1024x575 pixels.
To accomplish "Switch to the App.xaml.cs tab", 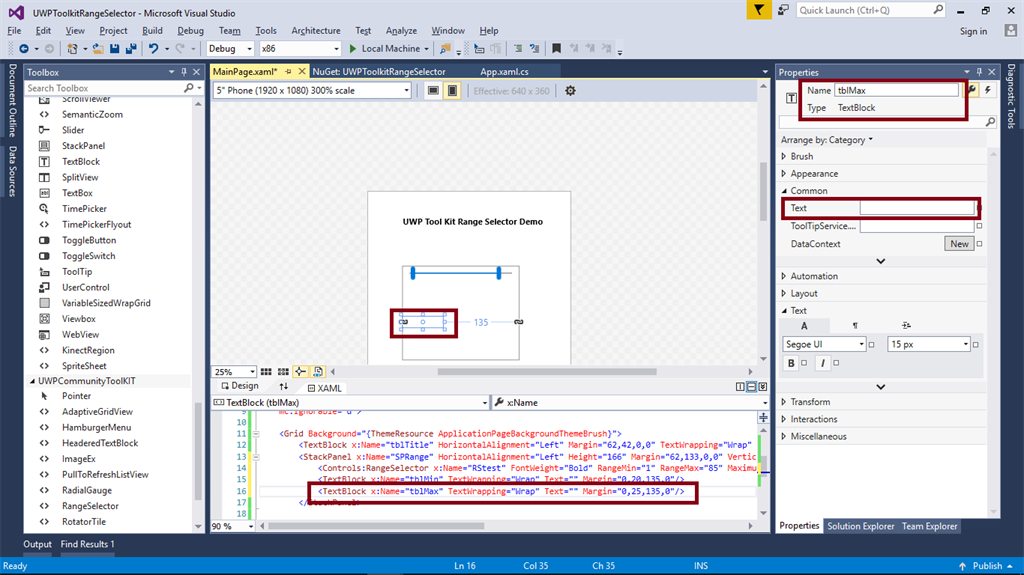I will pos(504,72).
